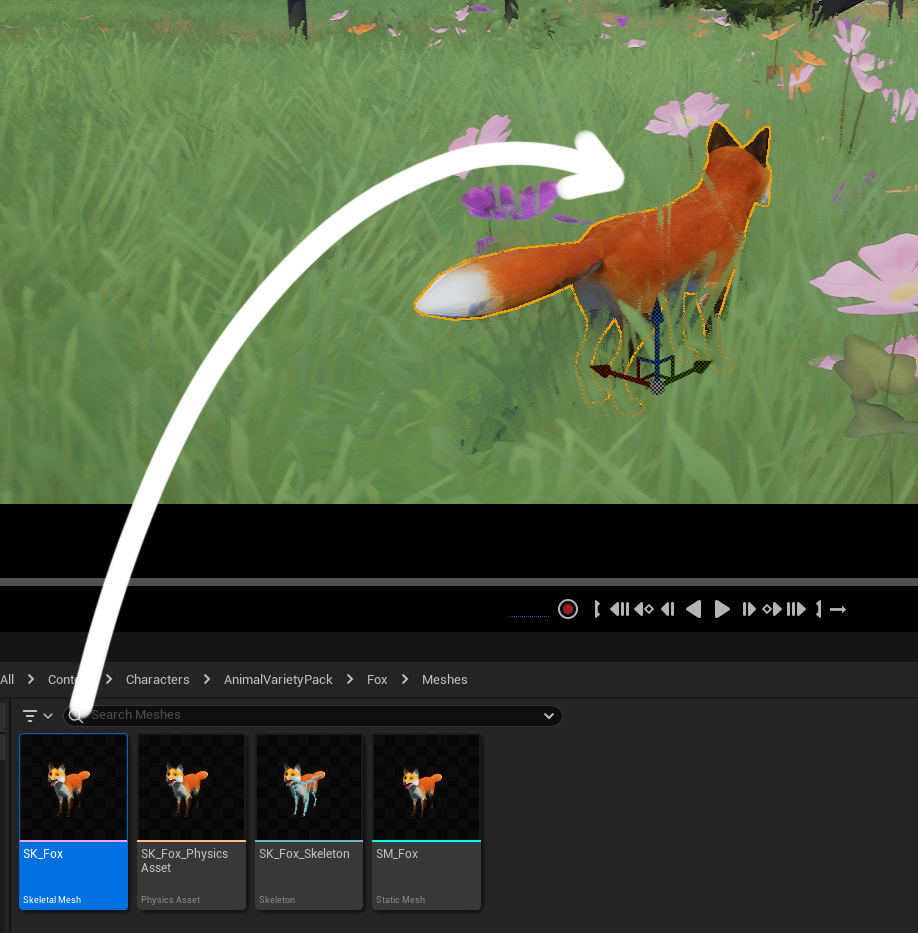This screenshot has height=933, width=918.
Task: Click the breadcrumb arrow after AnimalVarietyPack
Action: (x=349, y=679)
